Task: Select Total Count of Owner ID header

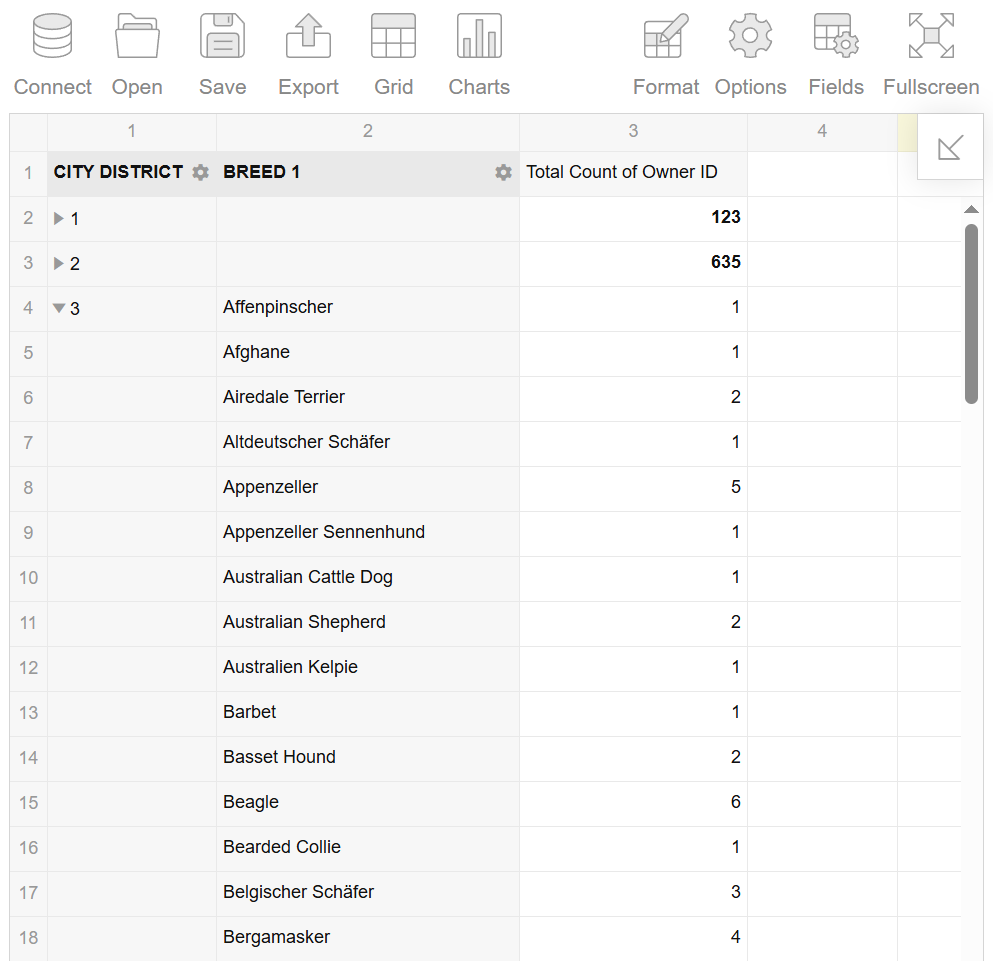Action: pyautogui.click(x=633, y=174)
